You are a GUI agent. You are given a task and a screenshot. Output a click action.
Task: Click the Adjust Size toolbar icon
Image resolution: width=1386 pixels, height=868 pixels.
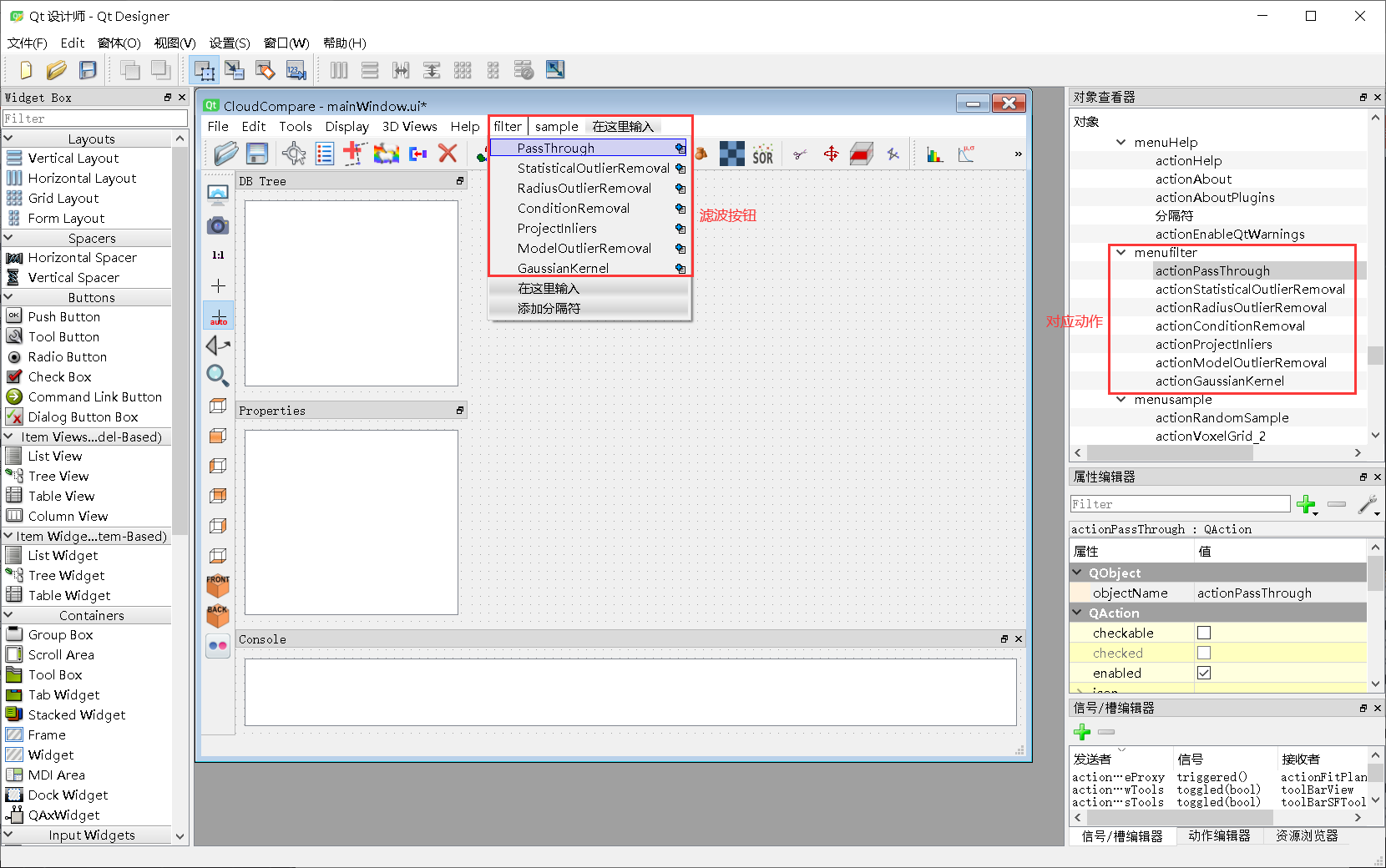tap(555, 70)
